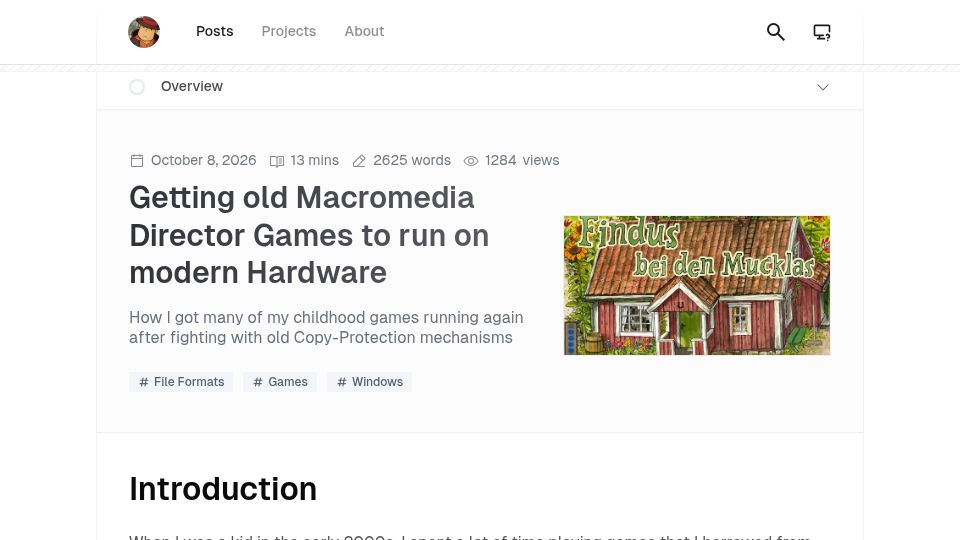Click the pencil icon next to word count

pos(359,161)
